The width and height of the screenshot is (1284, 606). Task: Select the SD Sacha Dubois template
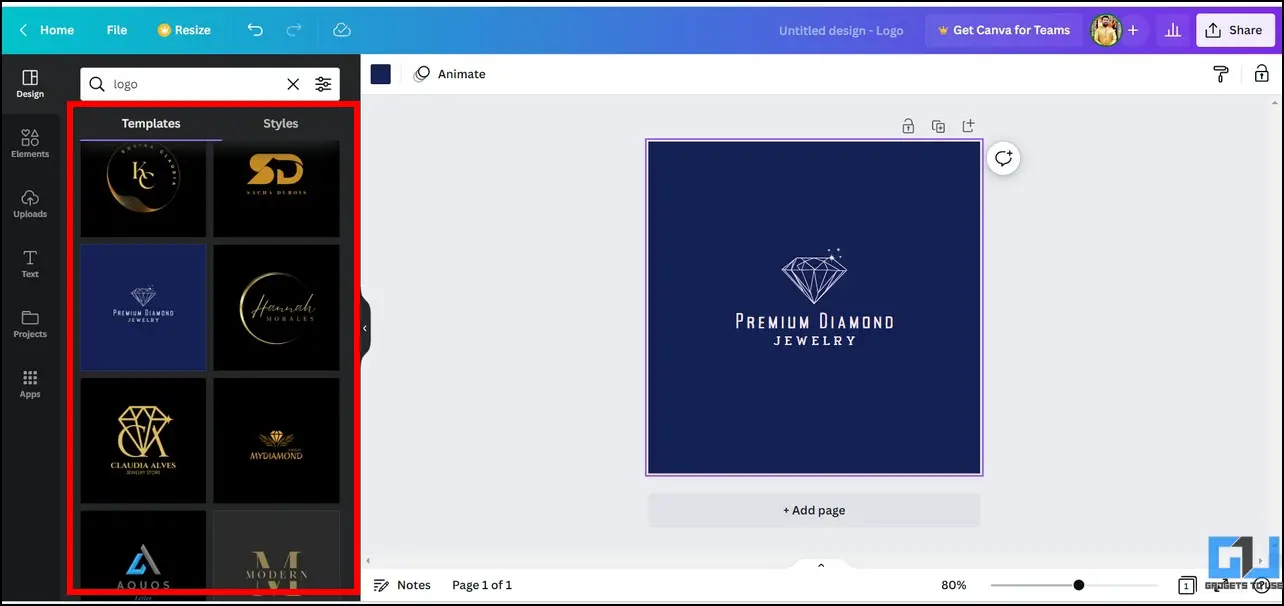pos(276,189)
